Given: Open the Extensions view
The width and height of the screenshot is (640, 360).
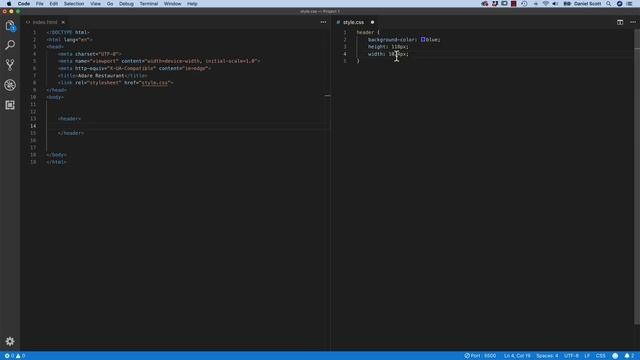Looking at the screenshot, I should (x=10, y=105).
